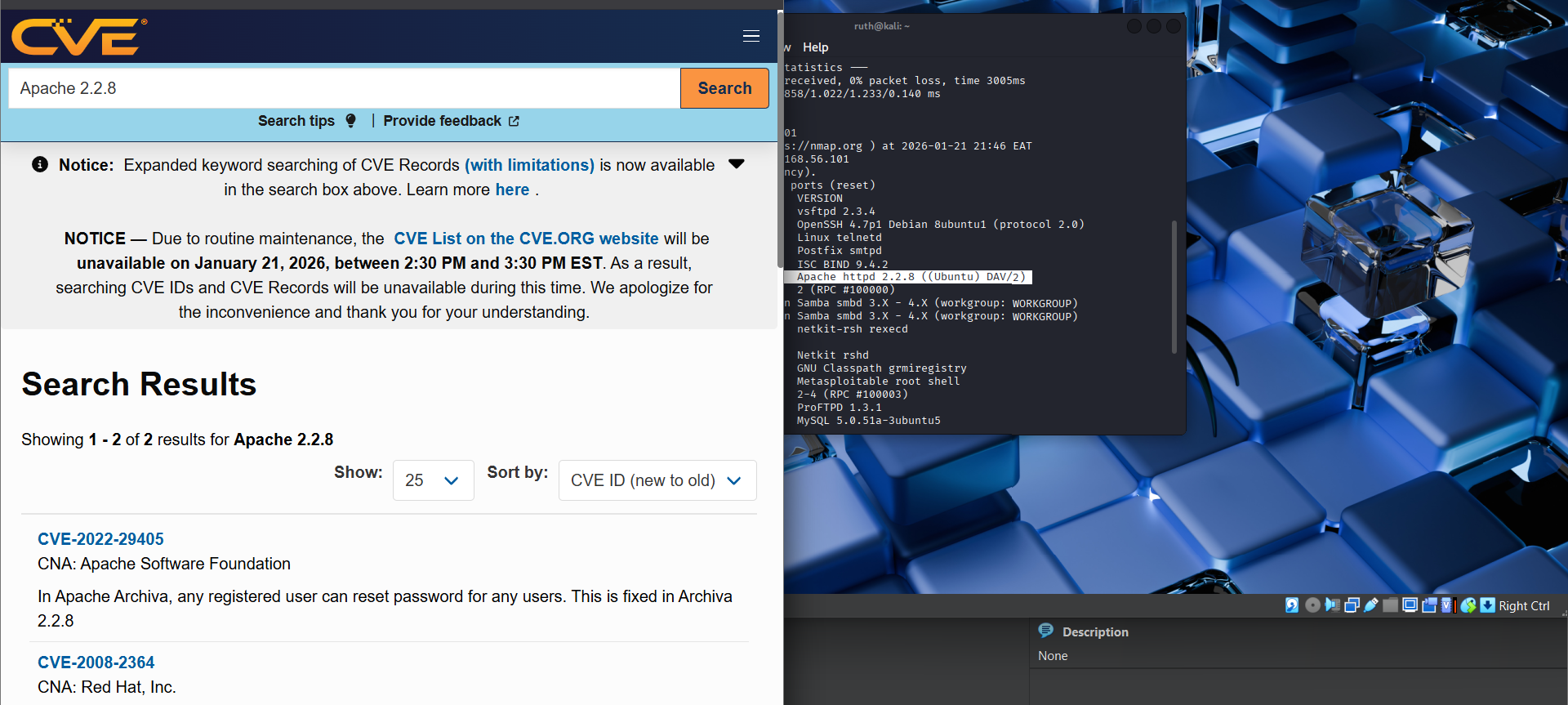
Task: Click the terminal window's vertical scrollbar
Action: (1174, 286)
